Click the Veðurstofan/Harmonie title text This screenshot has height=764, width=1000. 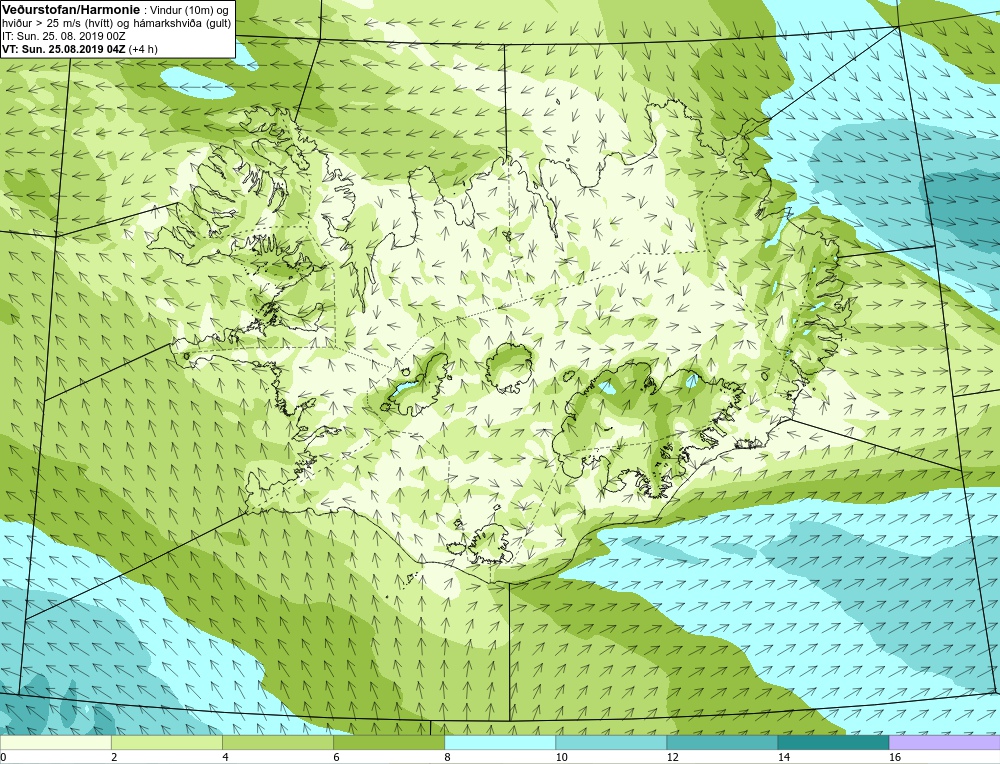(x=69, y=10)
